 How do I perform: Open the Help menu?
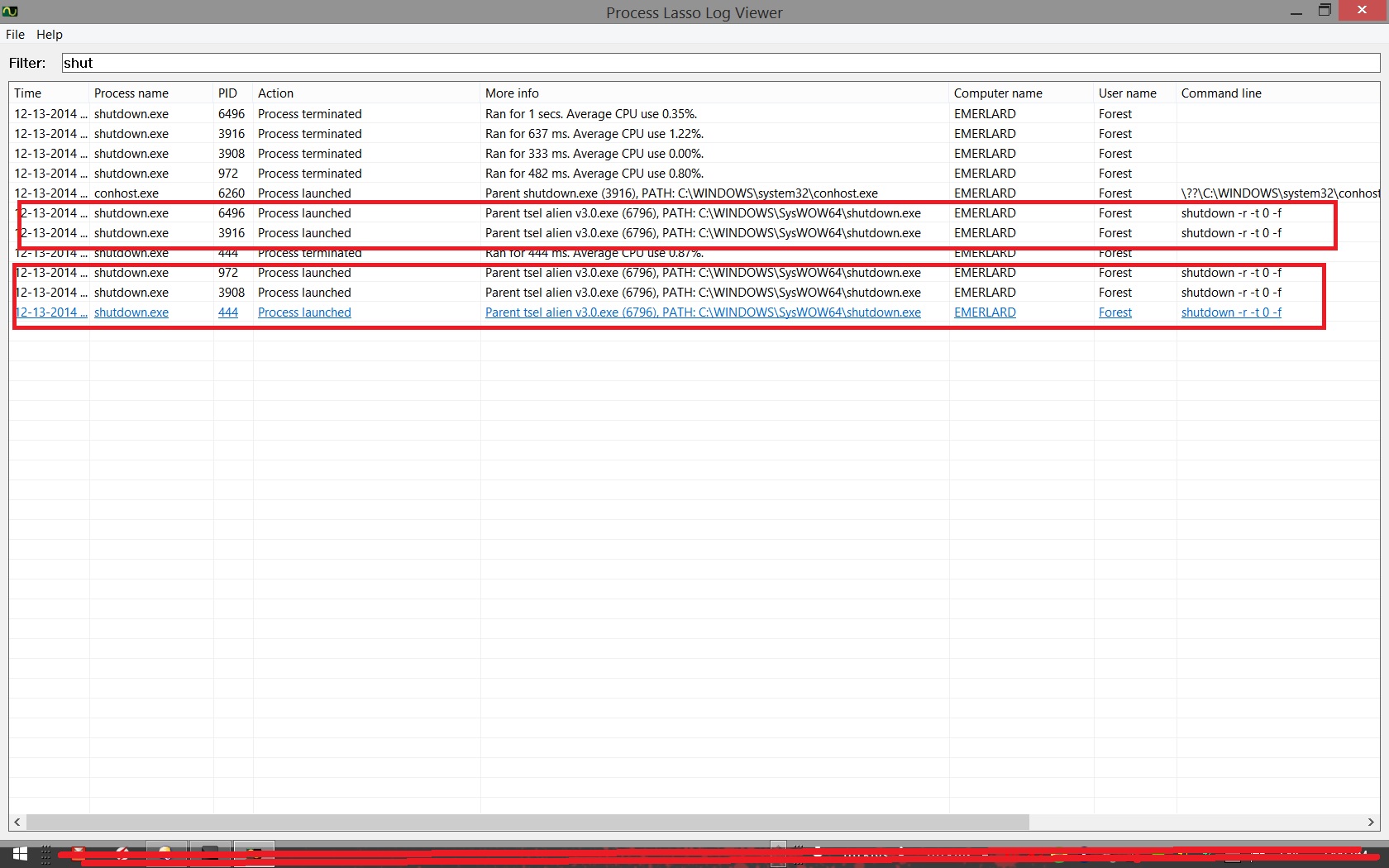click(x=50, y=35)
